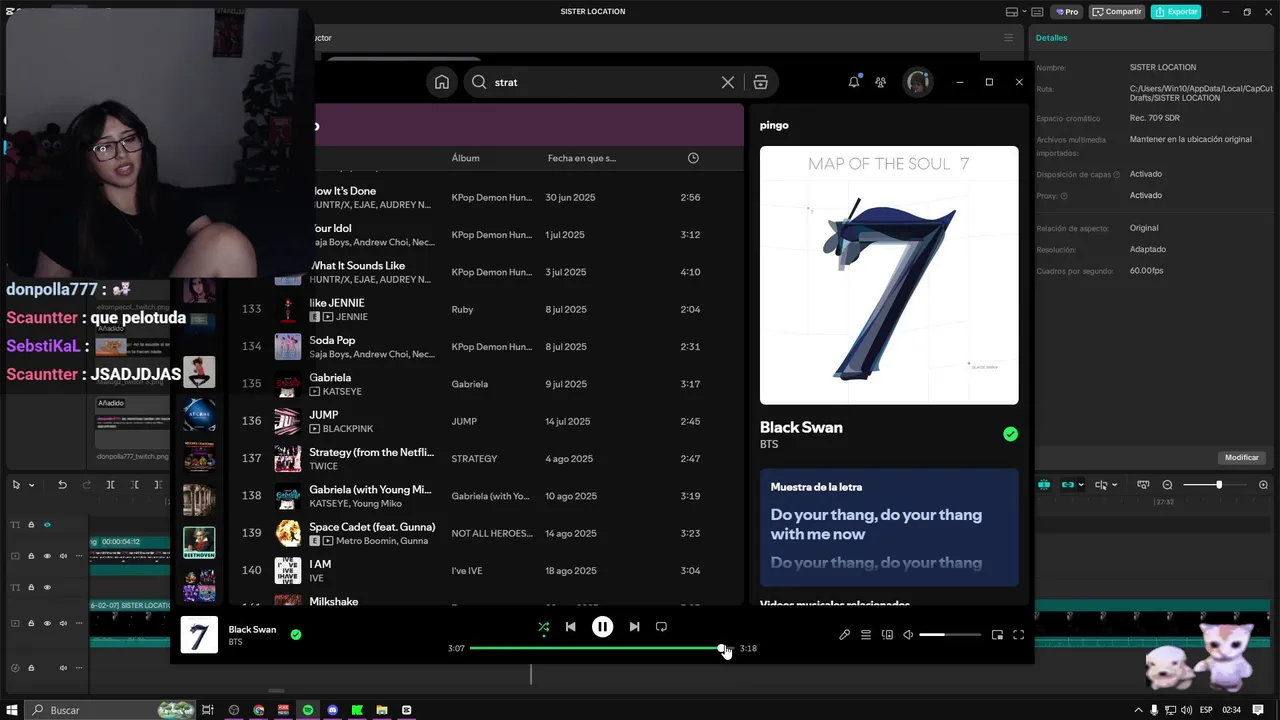
Task: Toggle Spotify repeat
Action: coord(661,627)
